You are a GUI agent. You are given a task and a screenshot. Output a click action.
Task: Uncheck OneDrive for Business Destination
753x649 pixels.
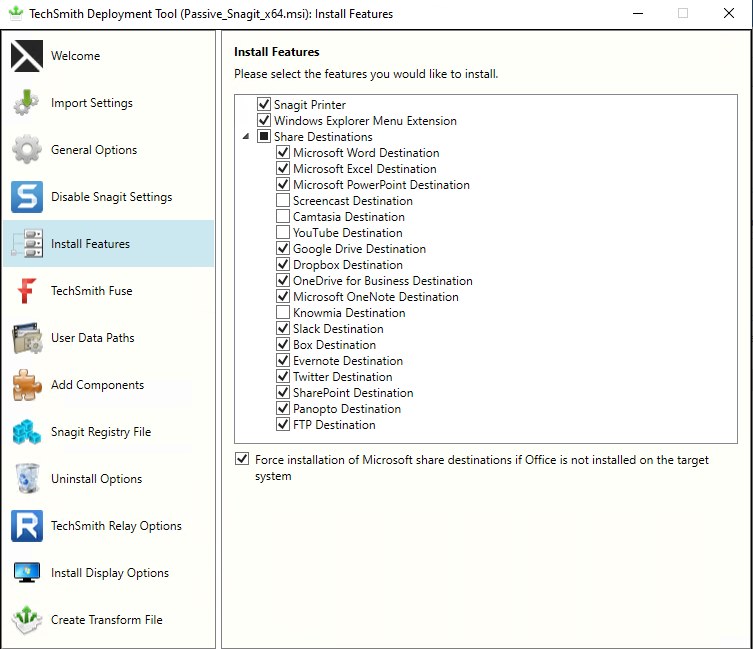[x=283, y=280]
